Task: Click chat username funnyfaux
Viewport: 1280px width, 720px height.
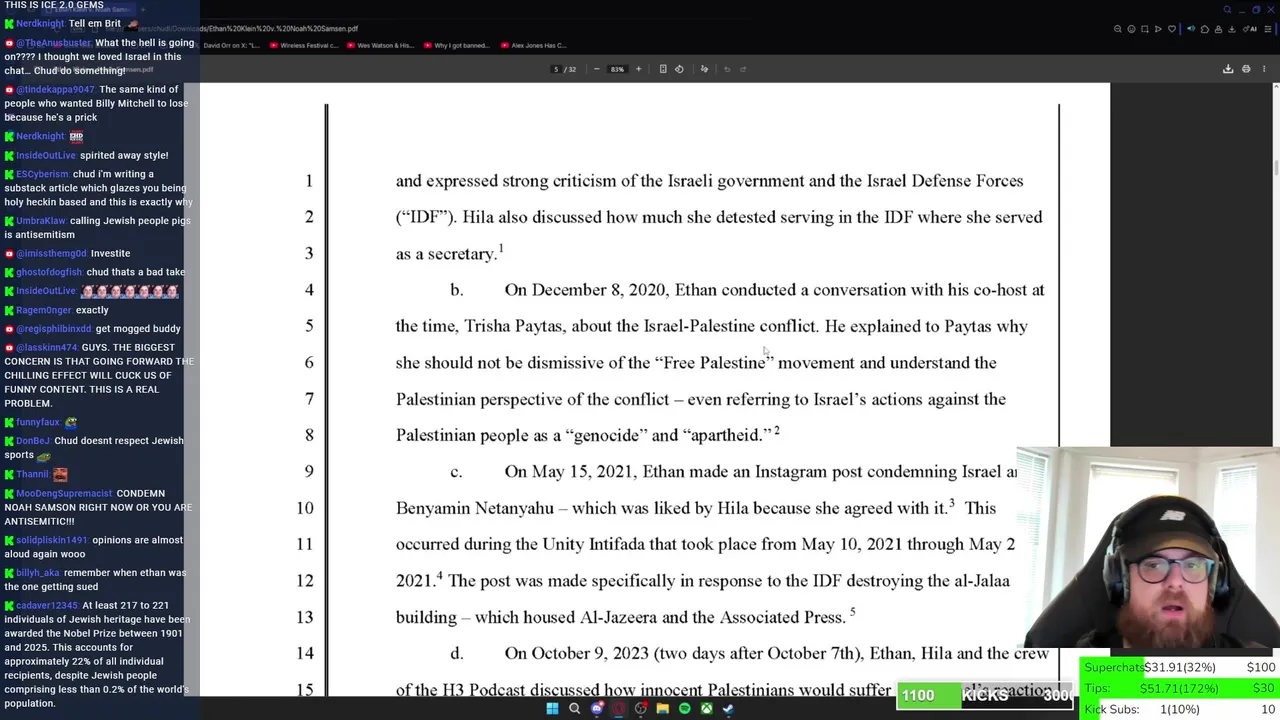Action: point(38,422)
